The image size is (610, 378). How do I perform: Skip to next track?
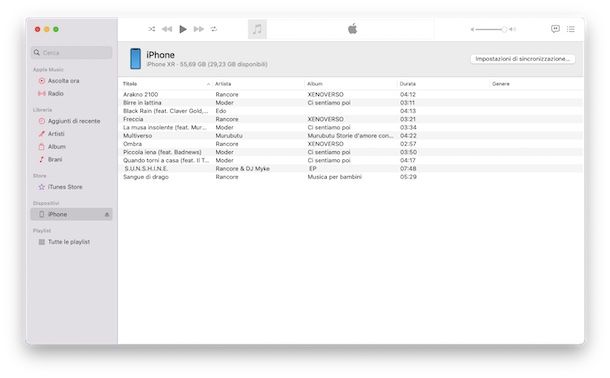(199, 29)
